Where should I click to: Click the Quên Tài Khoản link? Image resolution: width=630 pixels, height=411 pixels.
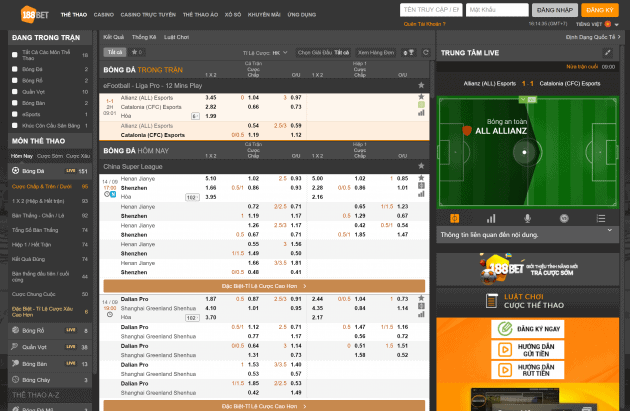[x=424, y=22]
